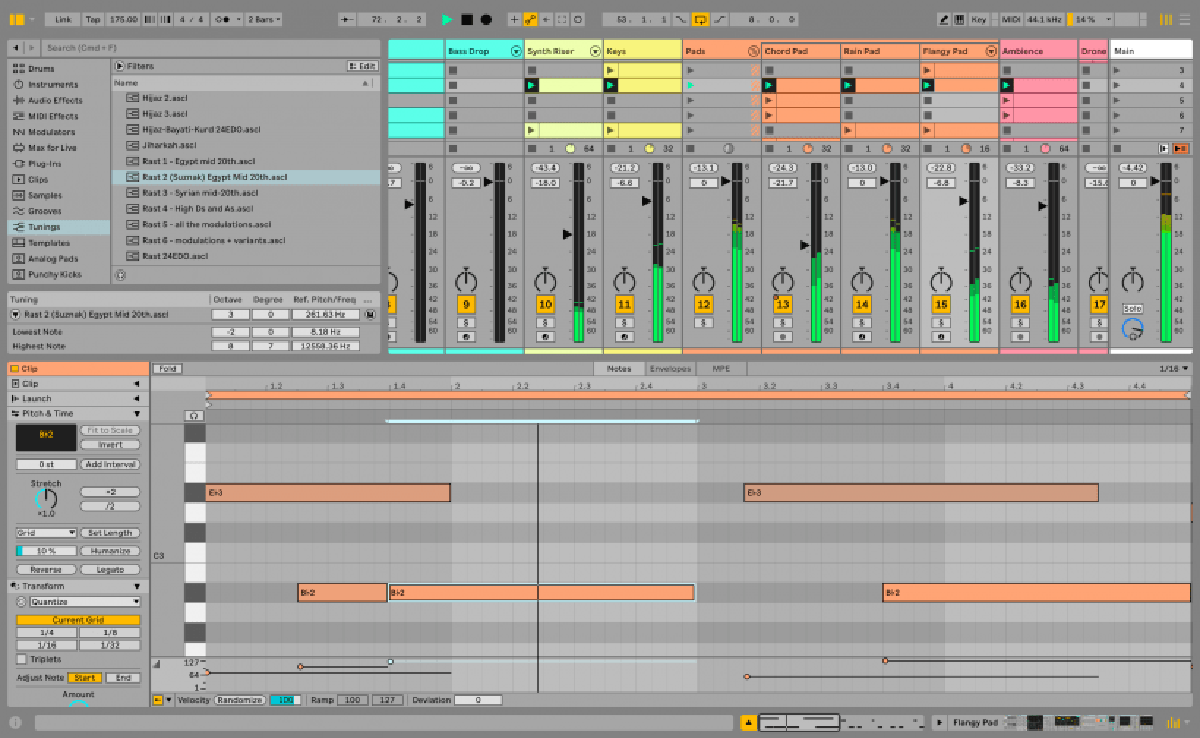Enable the Triplets checkbox
The image size is (1200, 738).
tap(22, 659)
